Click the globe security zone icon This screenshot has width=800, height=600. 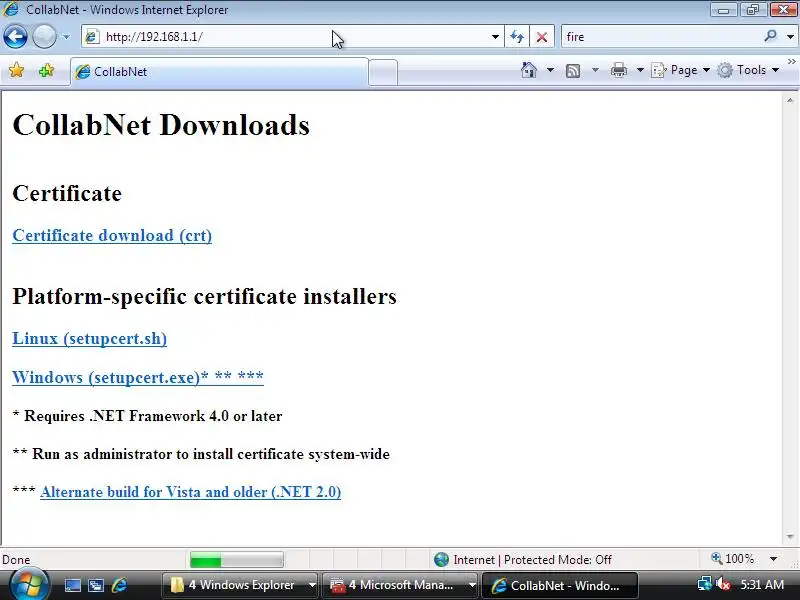click(x=441, y=560)
